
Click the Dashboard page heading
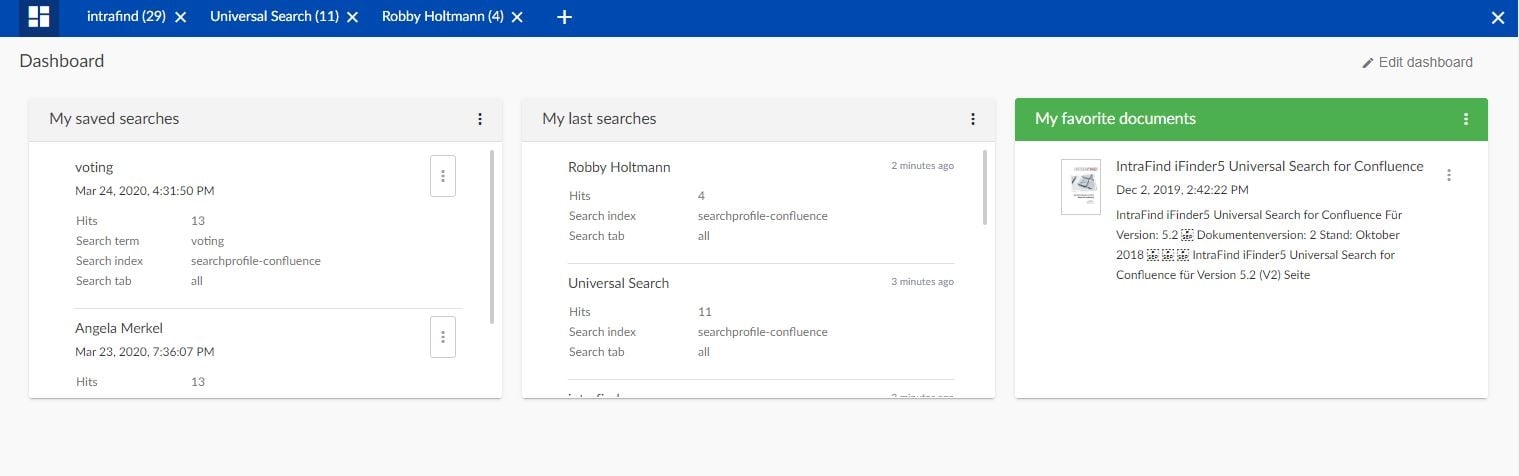pyautogui.click(x=62, y=61)
